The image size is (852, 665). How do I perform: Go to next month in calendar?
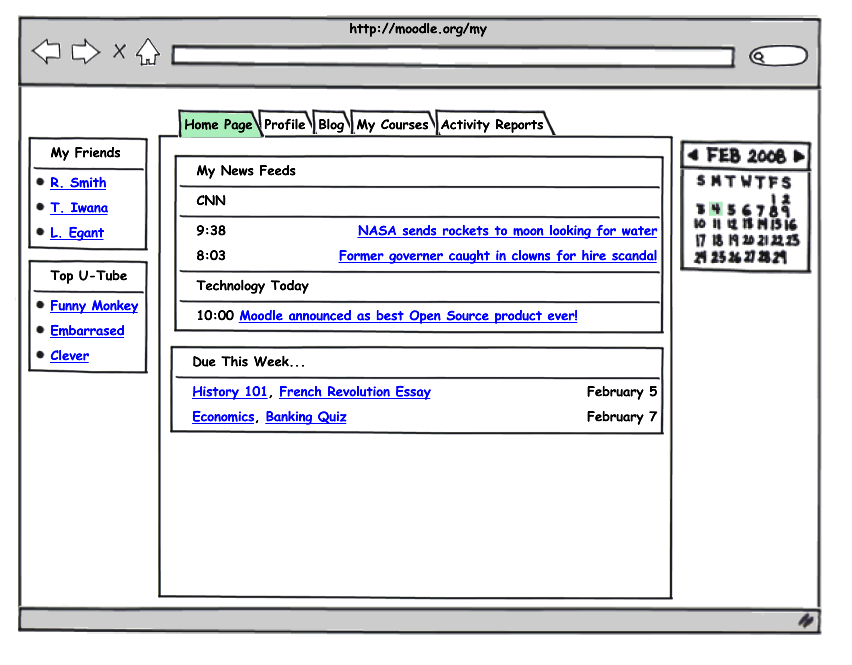click(x=799, y=156)
